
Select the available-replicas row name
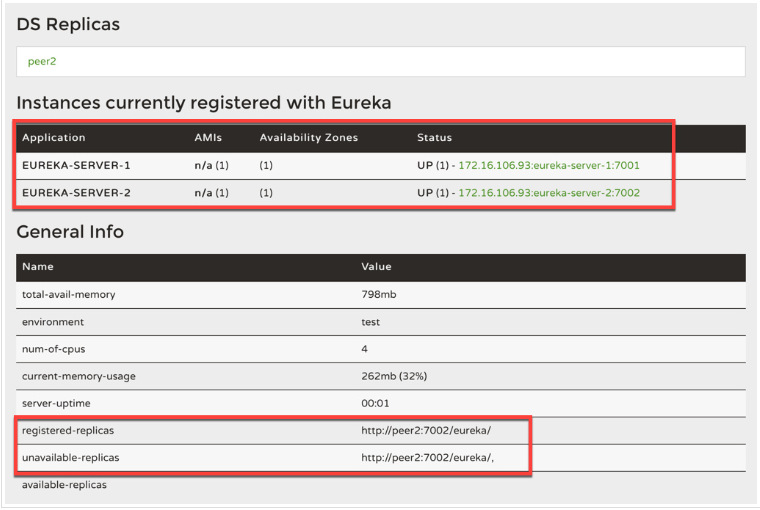point(64,485)
